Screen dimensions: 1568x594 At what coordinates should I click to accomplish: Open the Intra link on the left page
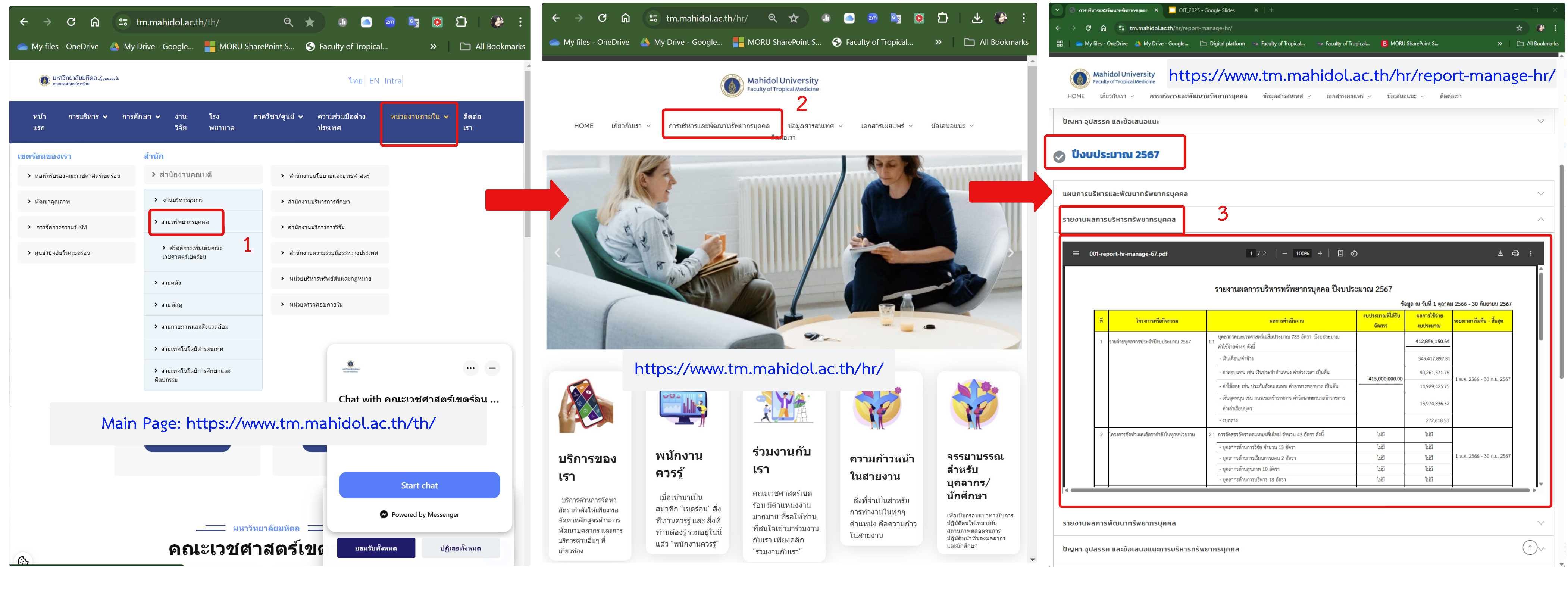pyautogui.click(x=392, y=80)
